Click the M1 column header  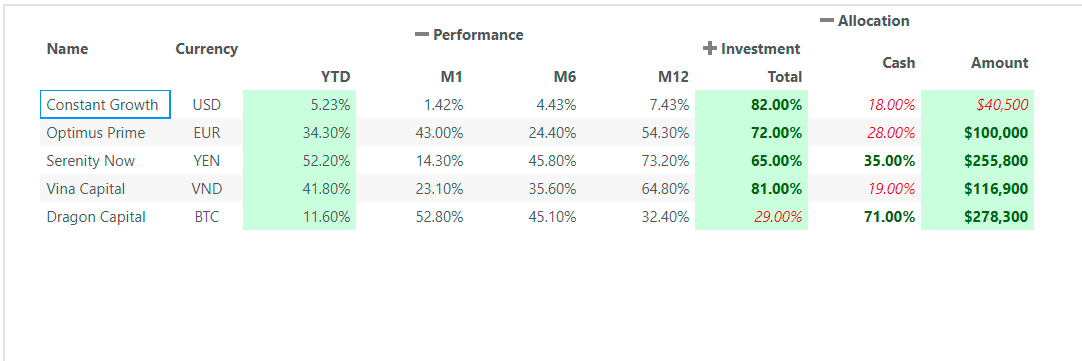pyautogui.click(x=452, y=77)
